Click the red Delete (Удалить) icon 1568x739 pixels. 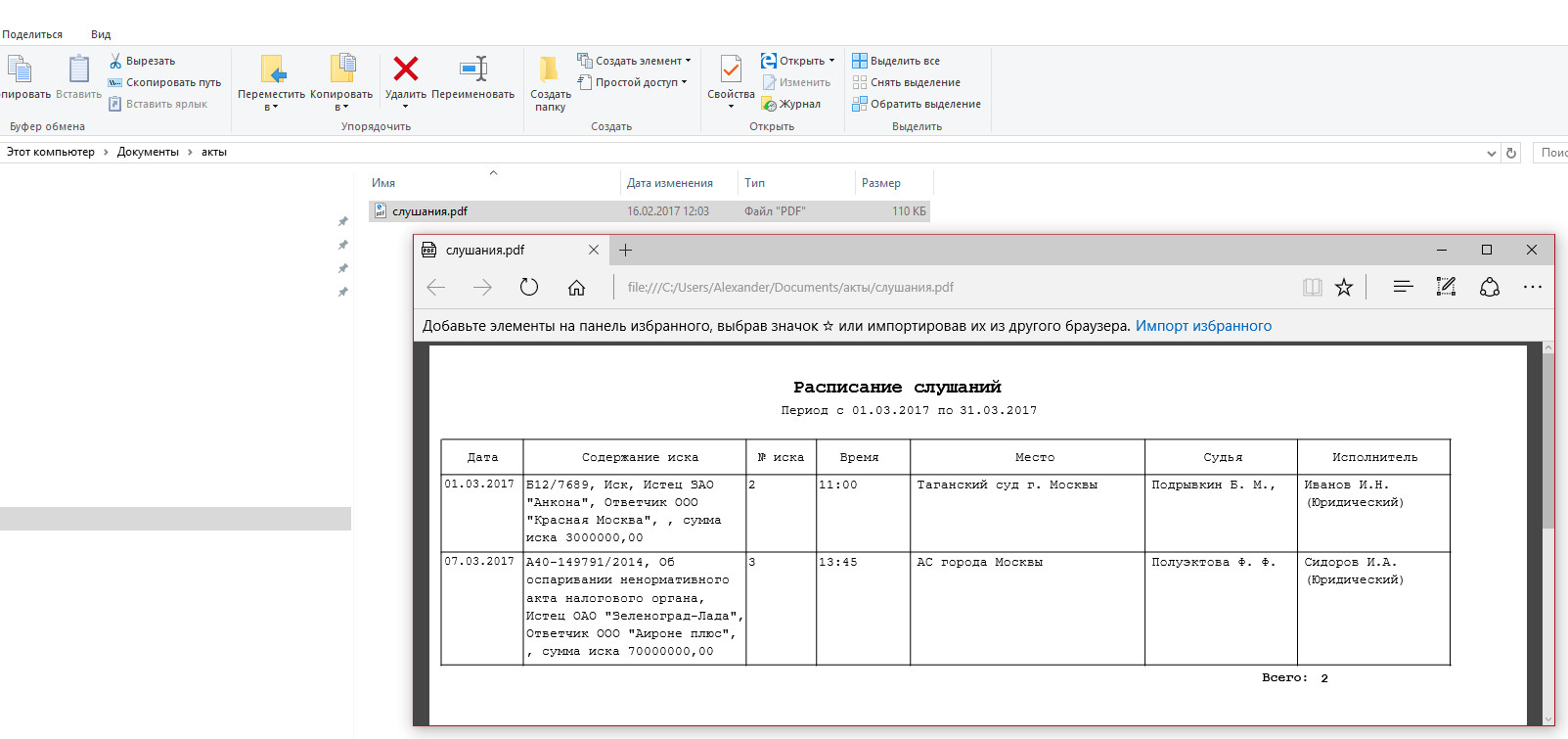406,69
